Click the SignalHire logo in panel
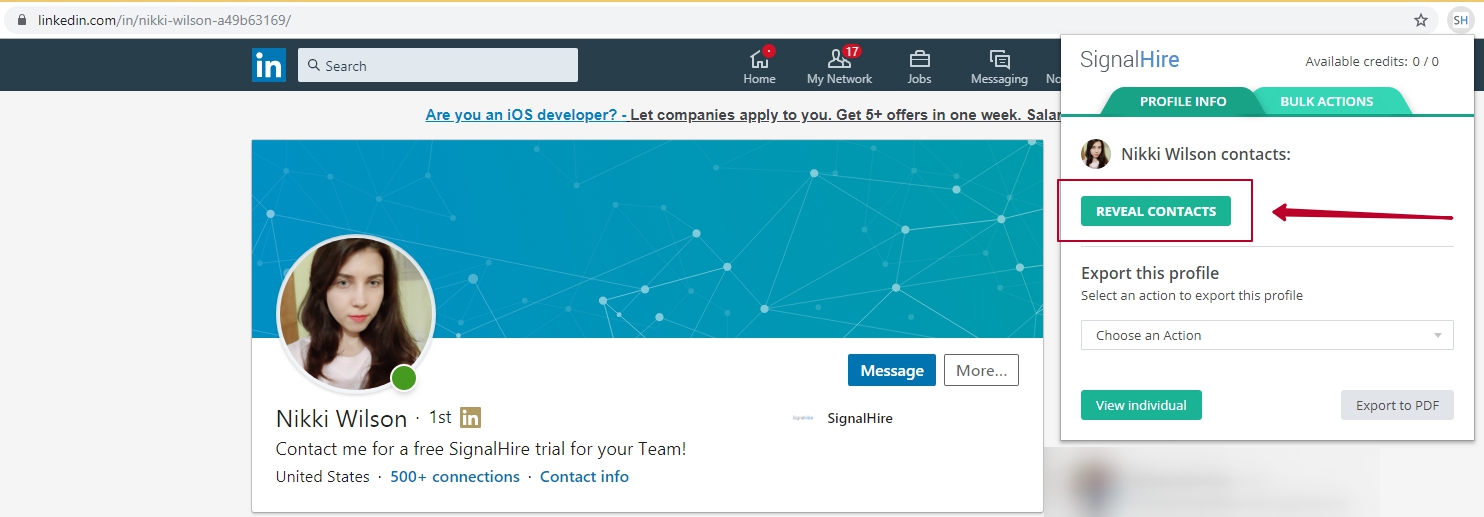 point(1129,60)
